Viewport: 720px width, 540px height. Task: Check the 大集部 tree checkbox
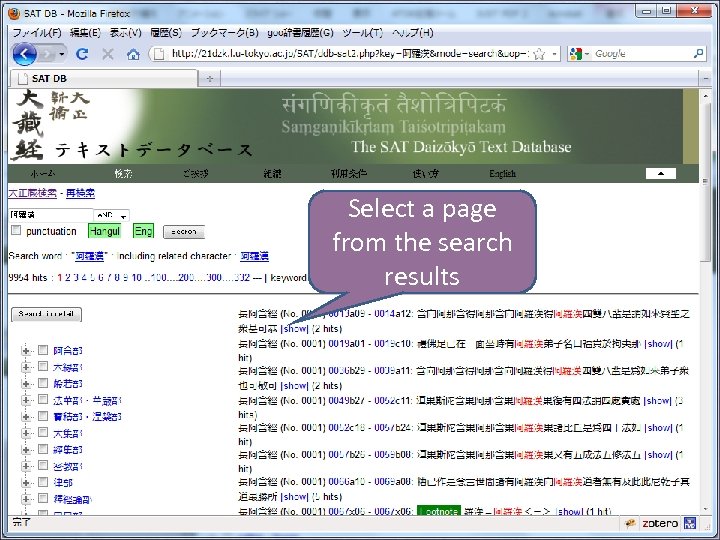pos(43,432)
